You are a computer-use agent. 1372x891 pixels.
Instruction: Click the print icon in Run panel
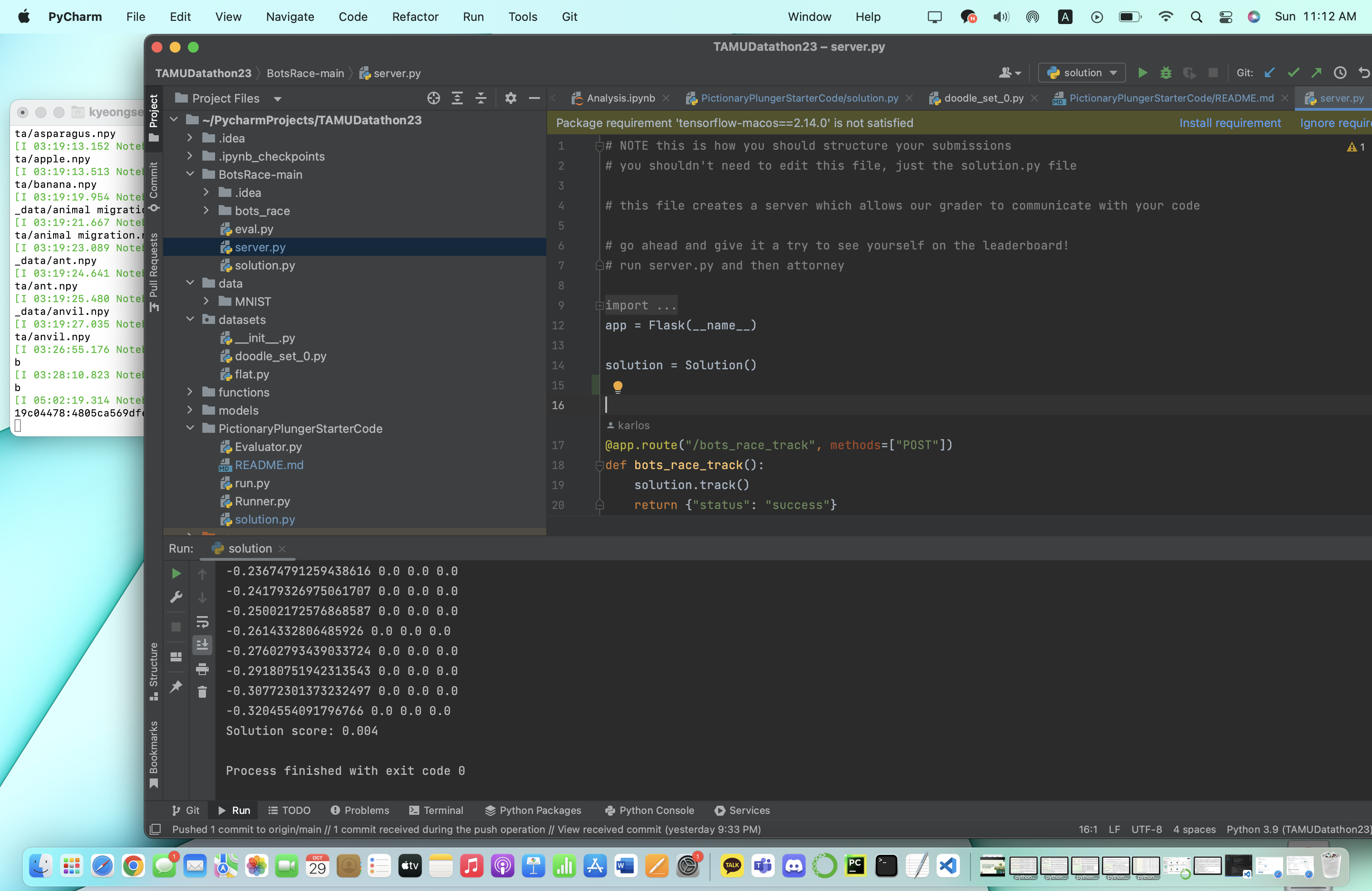pyautogui.click(x=202, y=669)
